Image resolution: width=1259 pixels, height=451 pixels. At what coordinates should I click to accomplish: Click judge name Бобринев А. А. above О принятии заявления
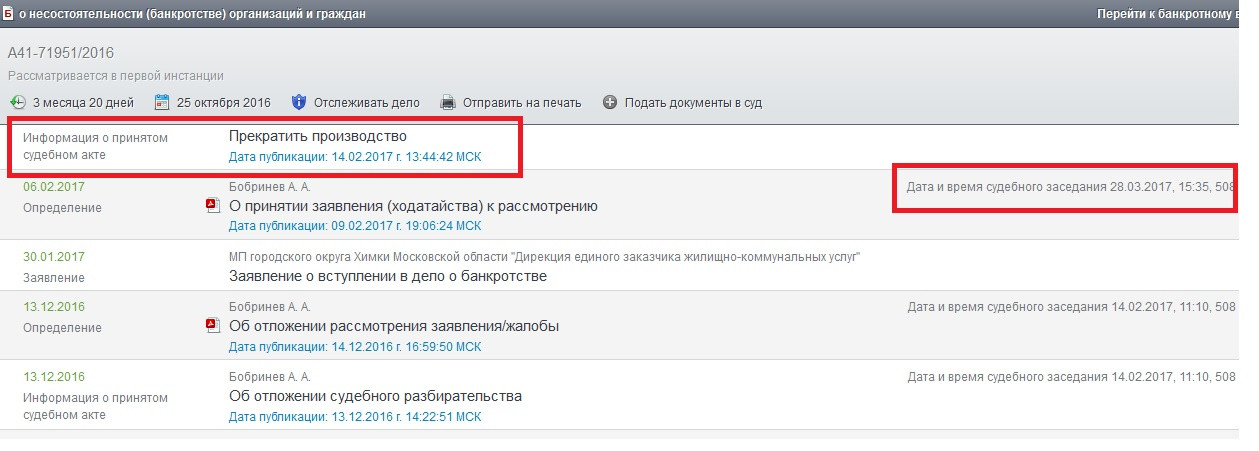click(x=270, y=187)
